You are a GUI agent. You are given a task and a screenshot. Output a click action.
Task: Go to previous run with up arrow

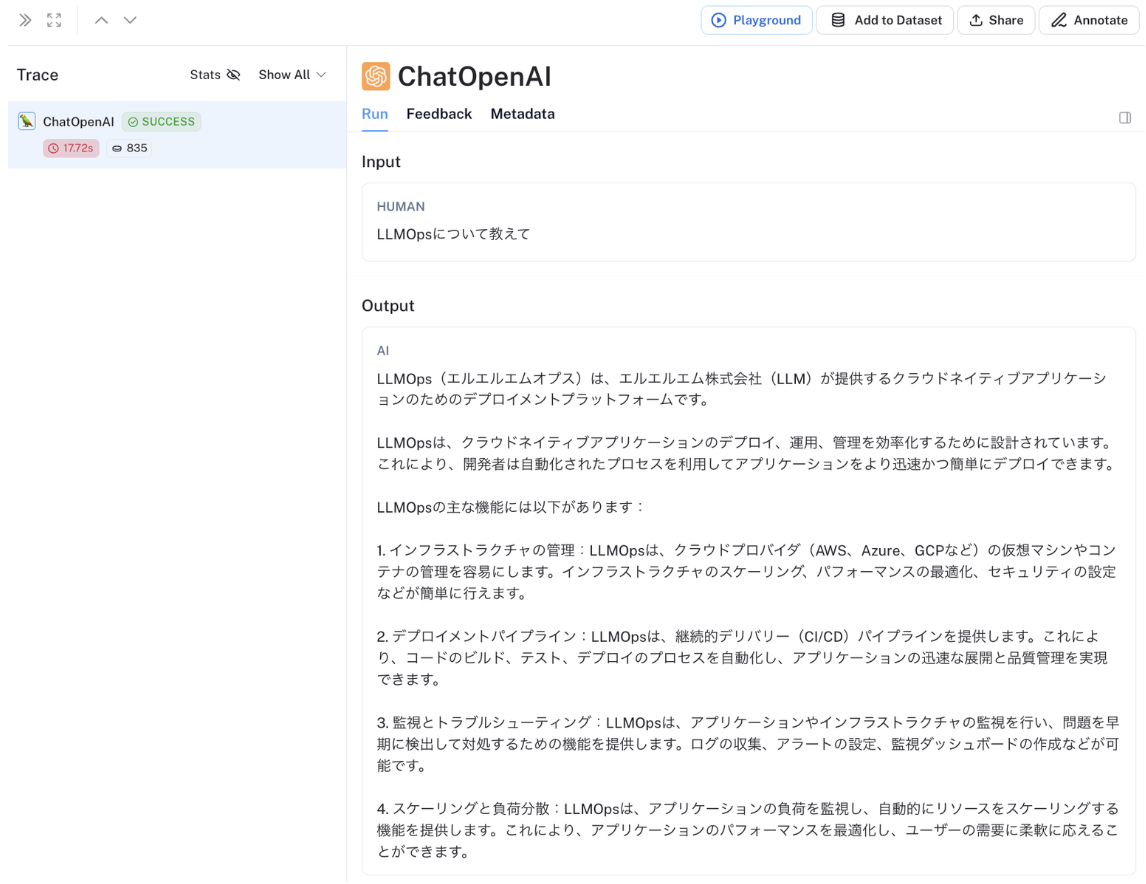[x=102, y=20]
